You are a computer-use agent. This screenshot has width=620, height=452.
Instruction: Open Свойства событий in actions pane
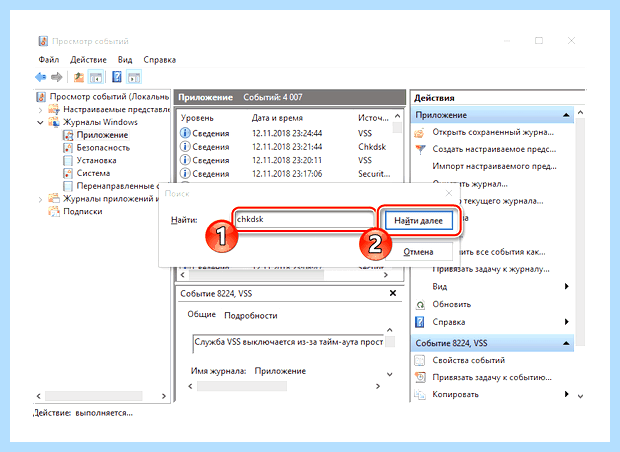pos(468,360)
